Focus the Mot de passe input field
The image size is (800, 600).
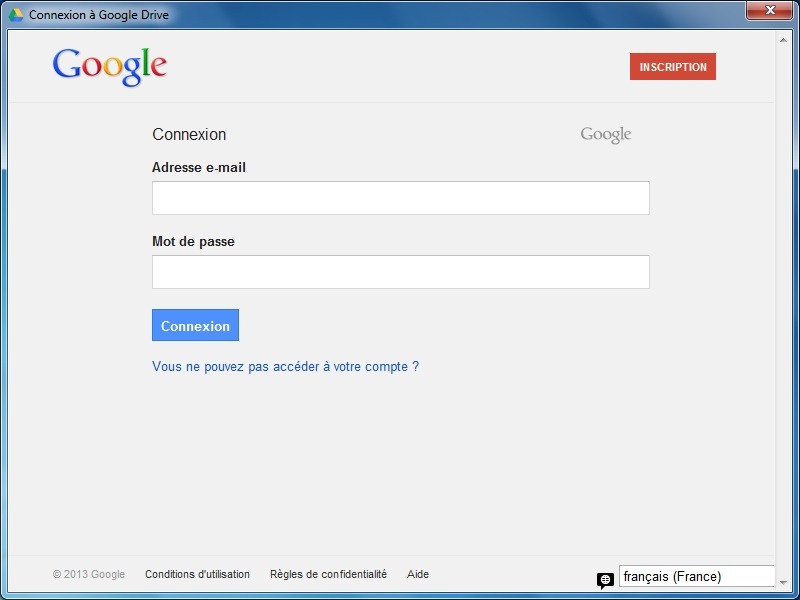pyautogui.click(x=400, y=272)
